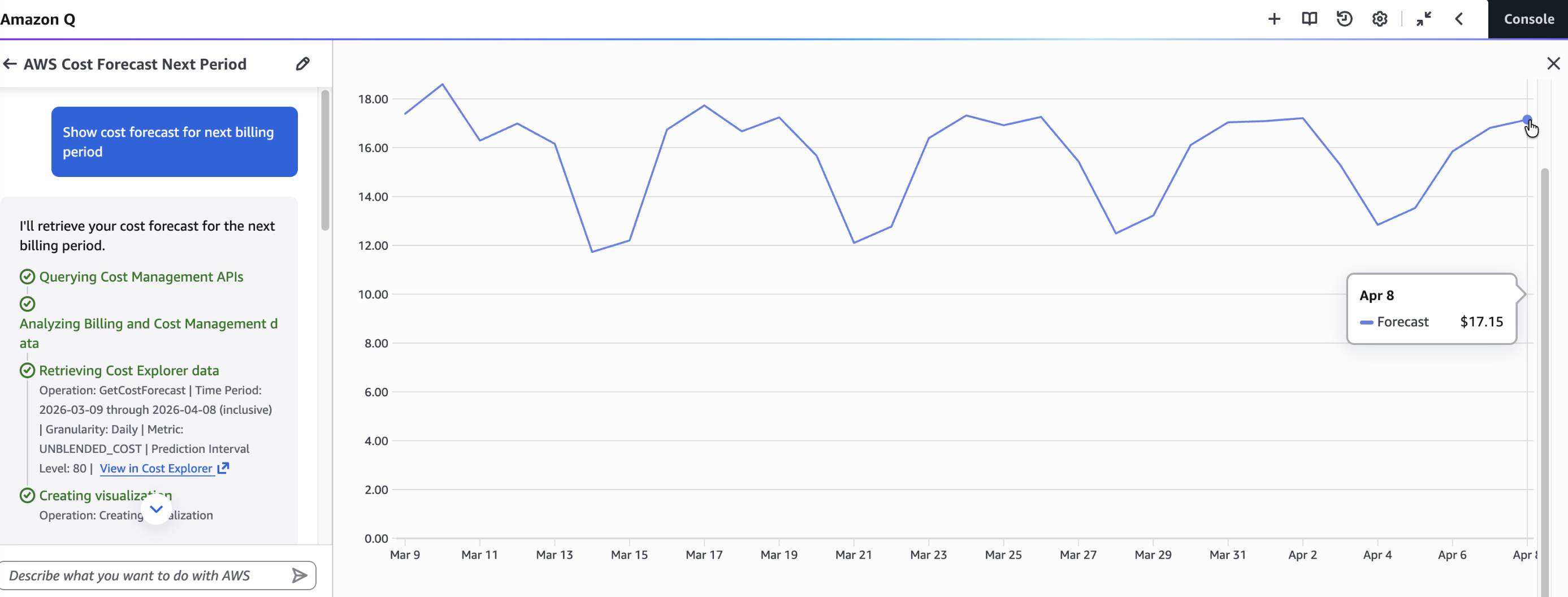The image size is (1568, 597).
Task: Edit conversation title with pencil icon
Action: (302, 64)
